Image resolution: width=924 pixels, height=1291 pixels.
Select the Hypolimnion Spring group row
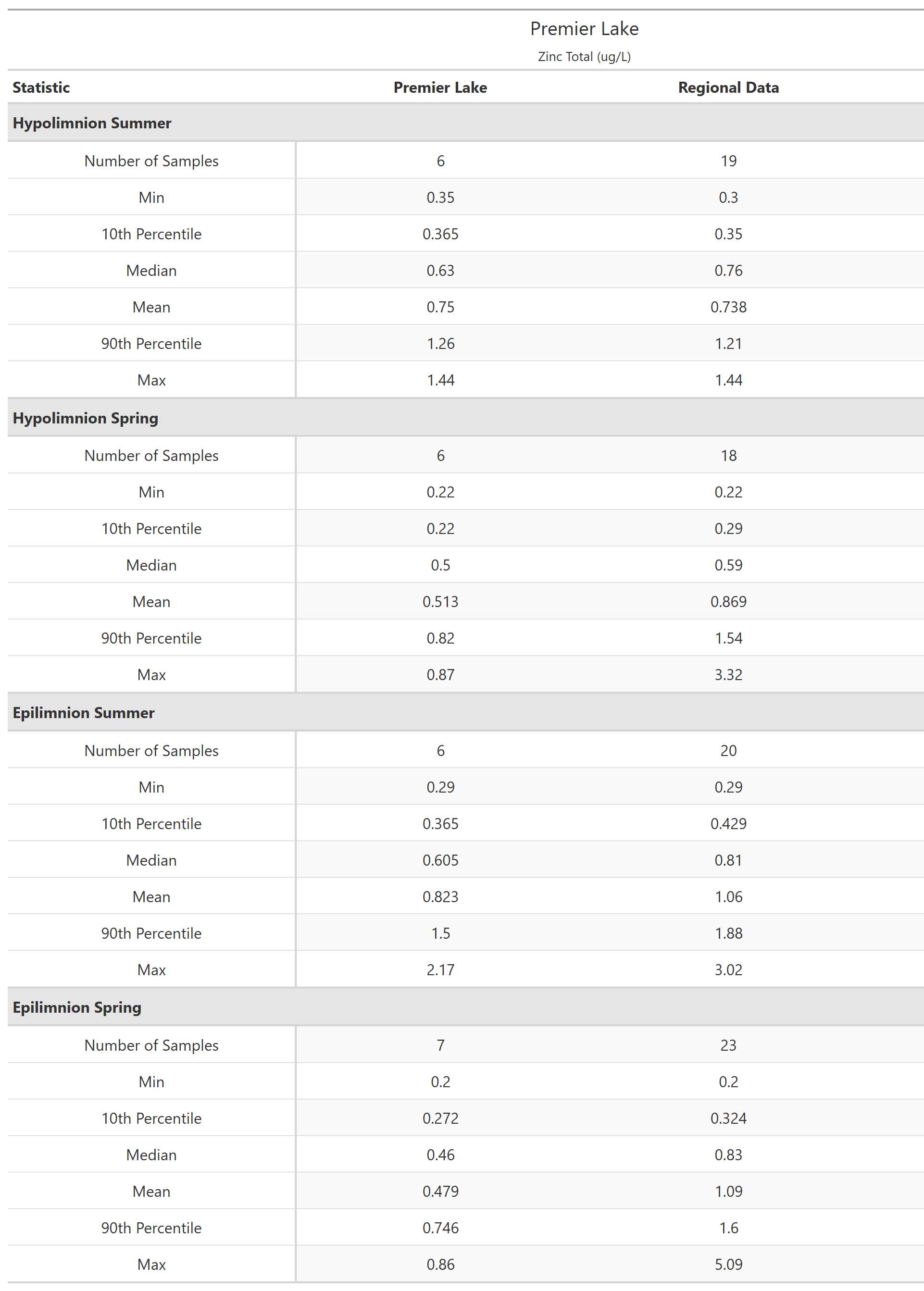click(86, 418)
